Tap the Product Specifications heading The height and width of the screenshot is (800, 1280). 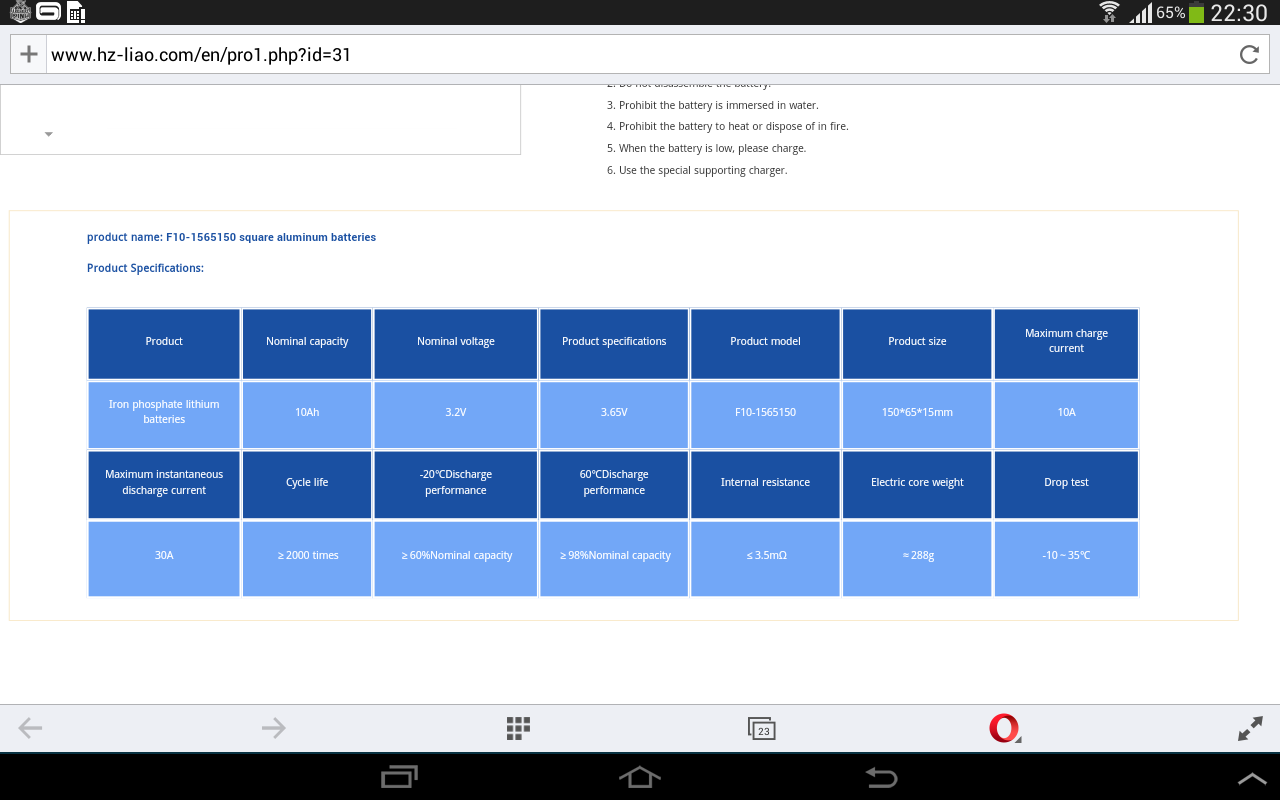tap(145, 268)
